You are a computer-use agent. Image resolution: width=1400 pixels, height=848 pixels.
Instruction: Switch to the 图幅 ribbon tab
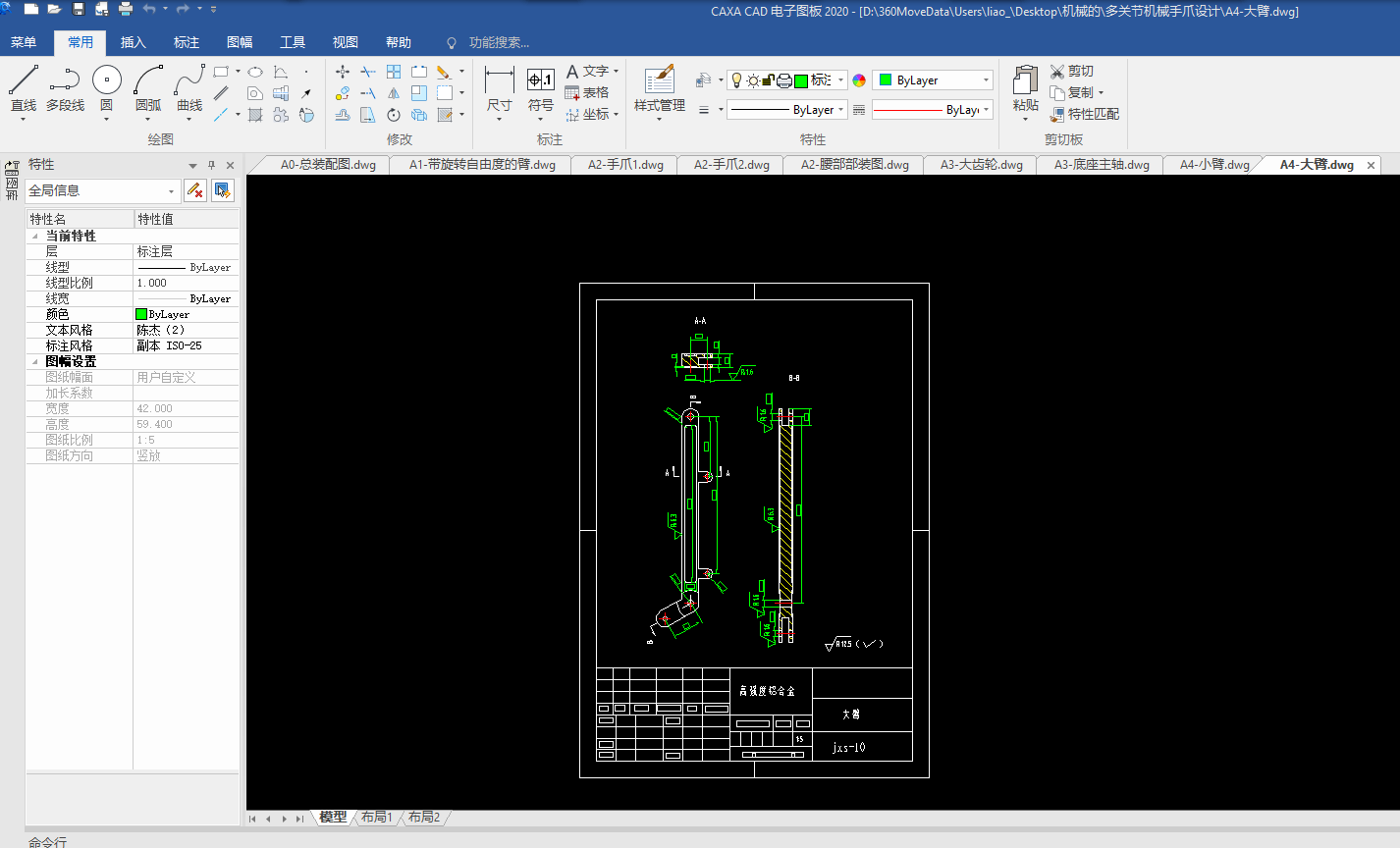coord(239,42)
